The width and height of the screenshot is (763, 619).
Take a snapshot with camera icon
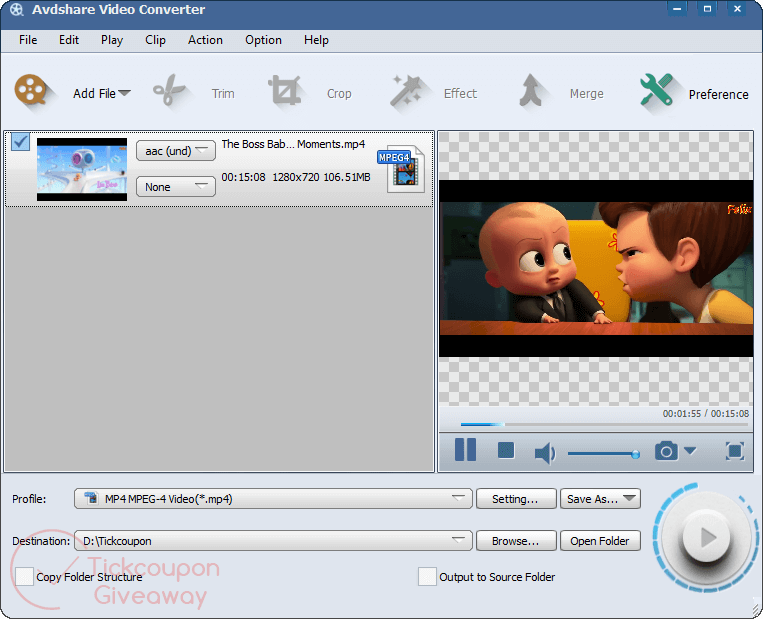[x=666, y=451]
